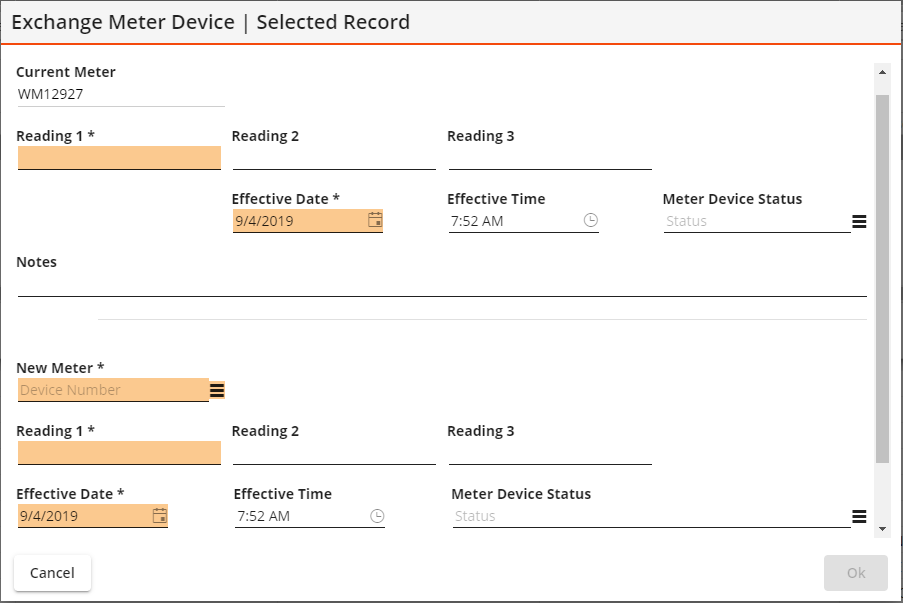
Task: Click Current Meter Reading 1 input field
Action: click(119, 158)
